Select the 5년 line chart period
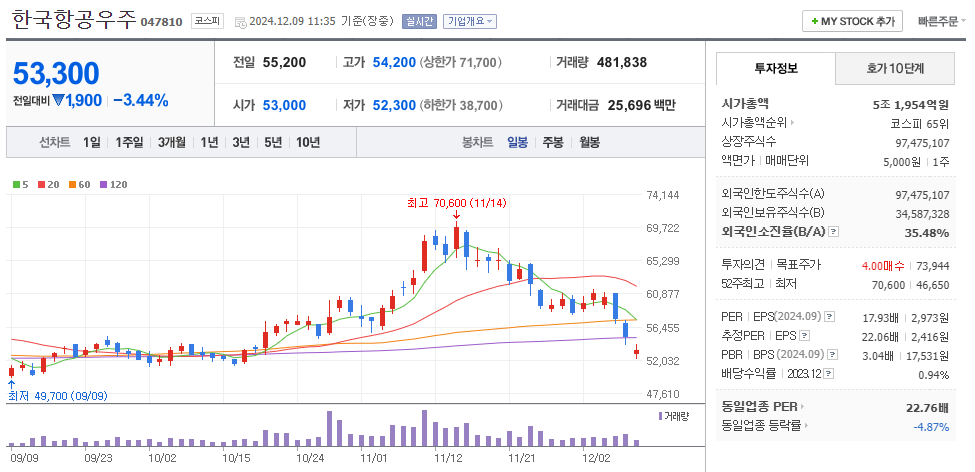This screenshot has width=975, height=472. [x=272, y=142]
